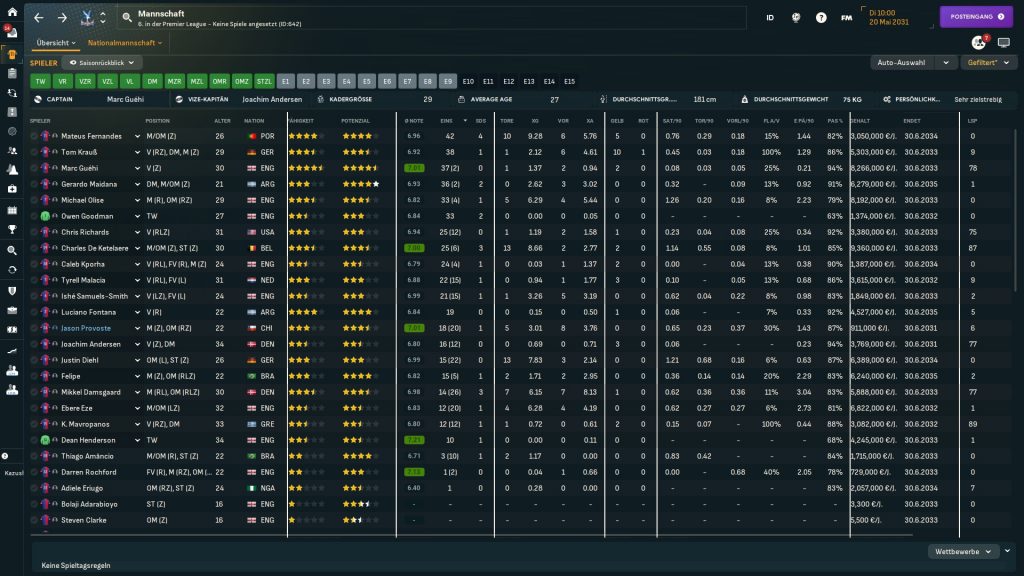
Task: Click the back navigation arrow
Action: pos(38,18)
